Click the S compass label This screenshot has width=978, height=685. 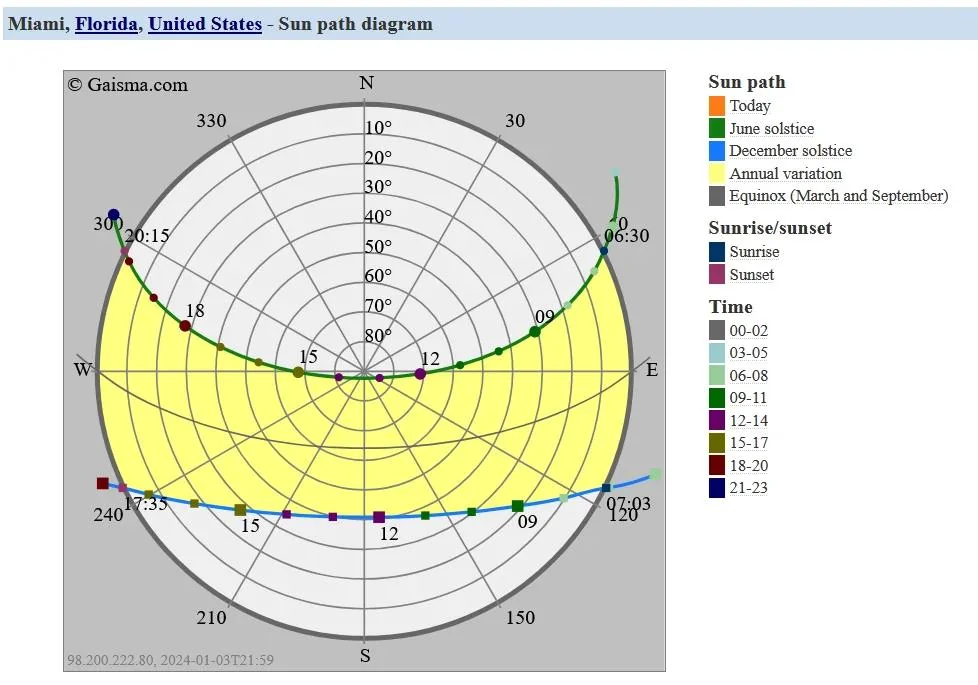pos(366,656)
